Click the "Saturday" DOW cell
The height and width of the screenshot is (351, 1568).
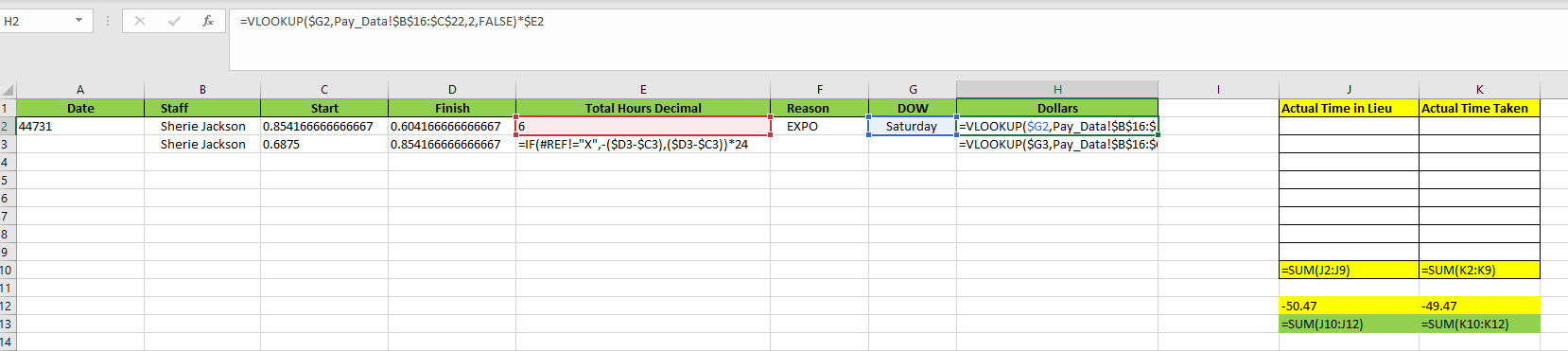coord(913,126)
